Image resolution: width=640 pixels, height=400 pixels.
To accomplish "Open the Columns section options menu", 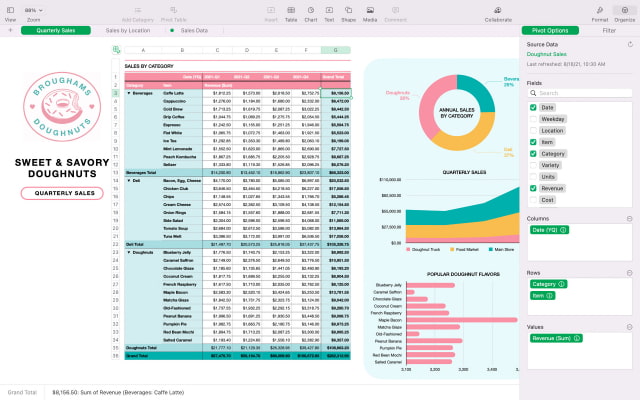I will click(x=629, y=218).
